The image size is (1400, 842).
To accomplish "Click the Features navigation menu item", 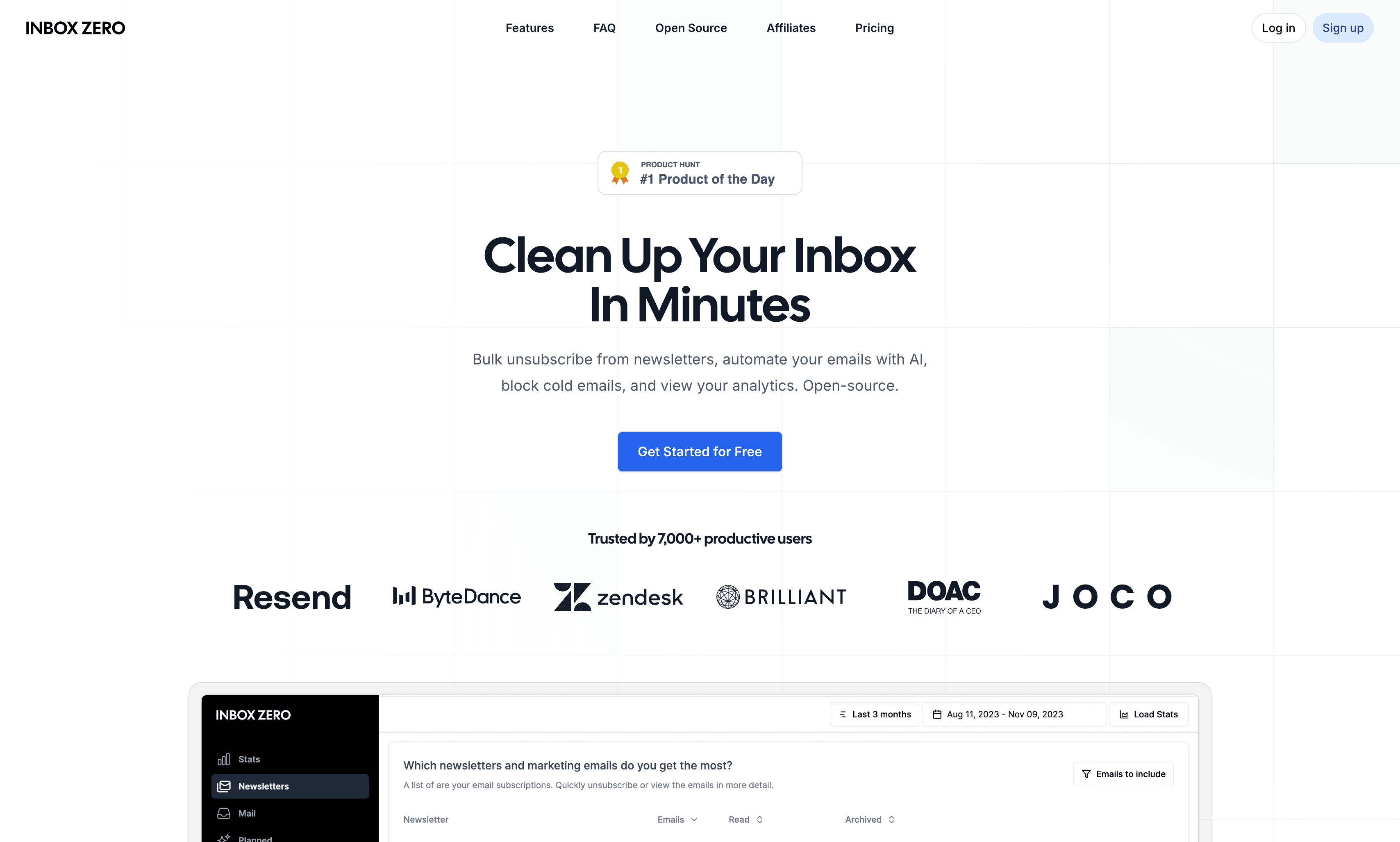I will (x=529, y=27).
